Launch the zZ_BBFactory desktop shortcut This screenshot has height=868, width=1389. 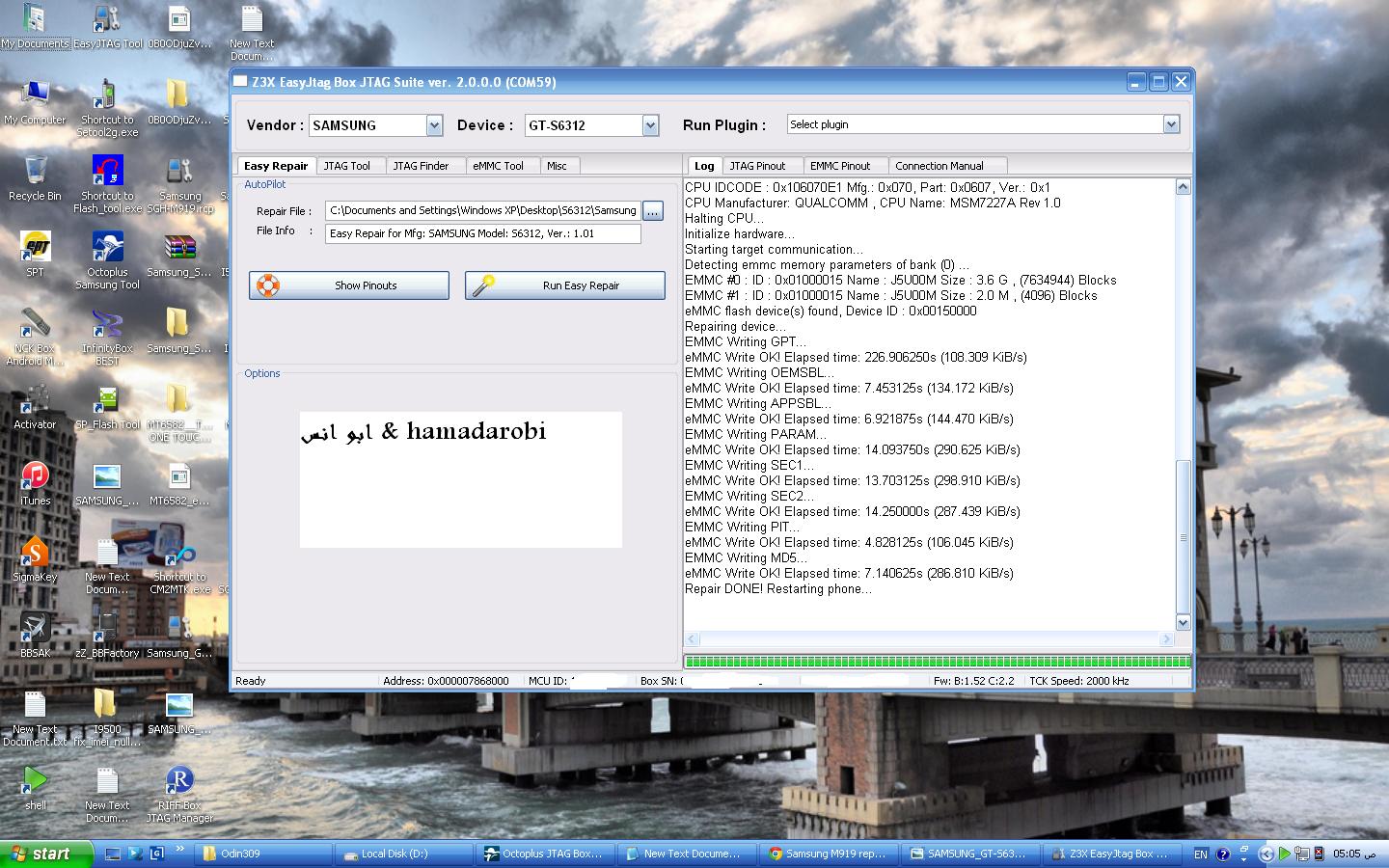(107, 636)
